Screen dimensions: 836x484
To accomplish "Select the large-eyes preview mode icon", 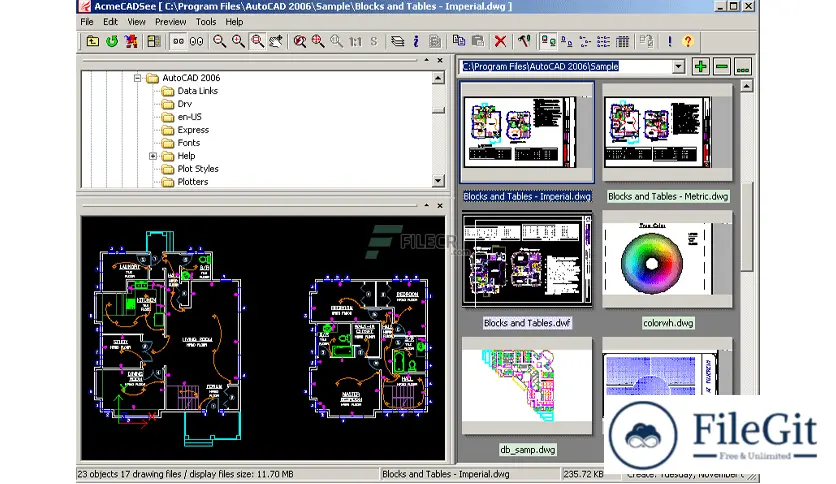I will pyautogui.click(x=196, y=41).
